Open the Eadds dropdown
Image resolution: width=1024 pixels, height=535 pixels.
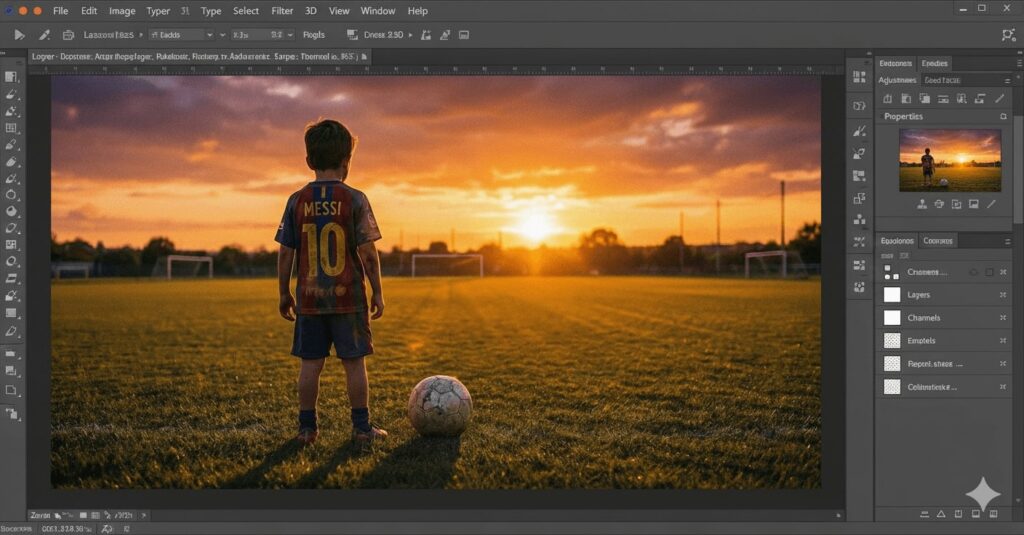(182, 35)
